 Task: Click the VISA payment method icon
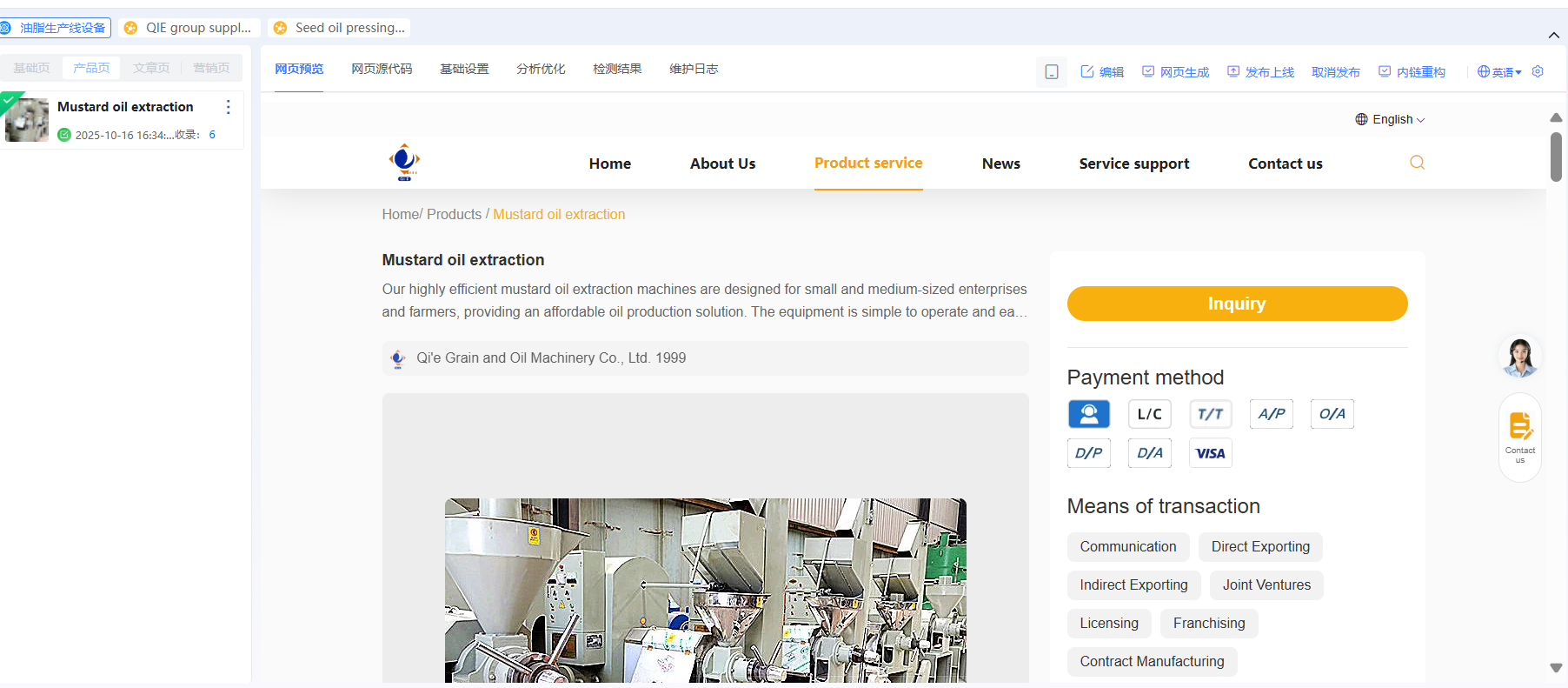pos(1210,453)
